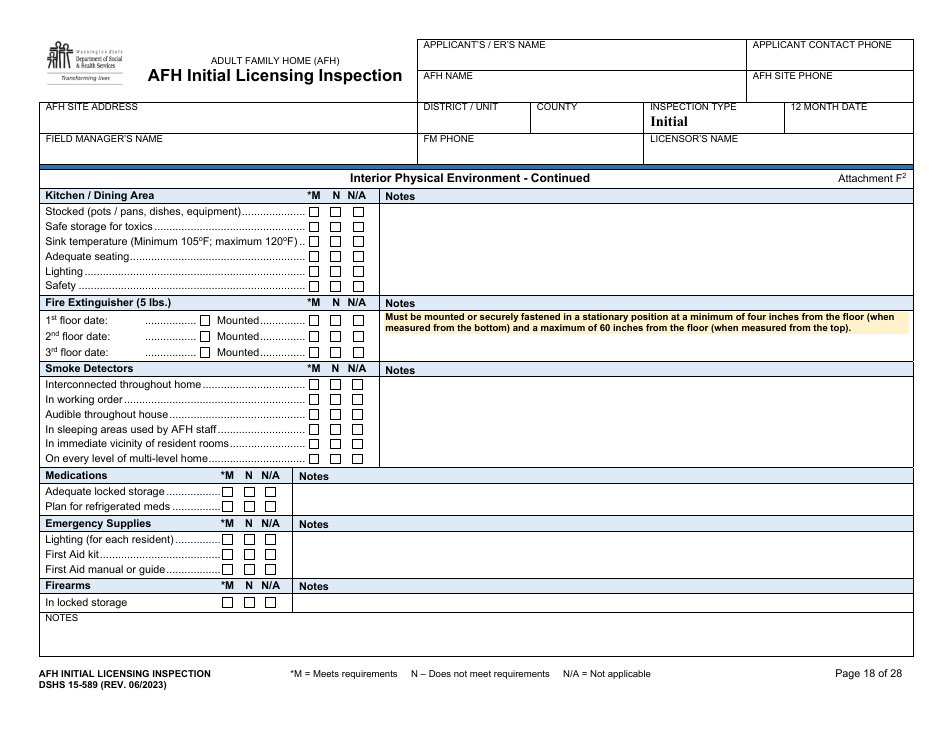The height and width of the screenshot is (735, 950).
Task: Check *M for Adequate locked storage of medications
Action: coord(228,491)
